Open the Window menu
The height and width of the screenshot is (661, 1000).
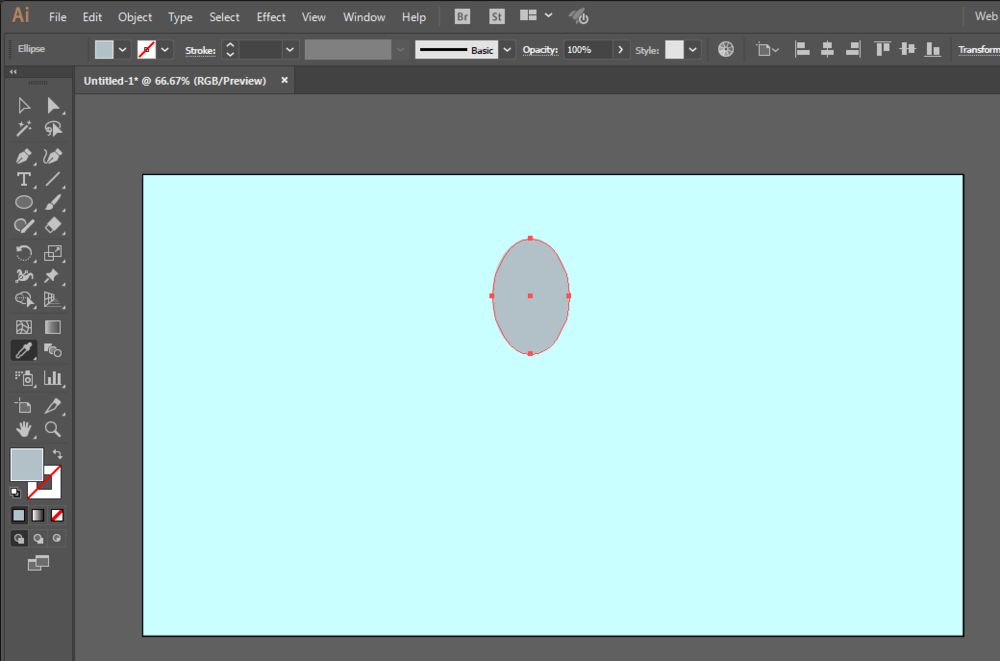pos(364,17)
